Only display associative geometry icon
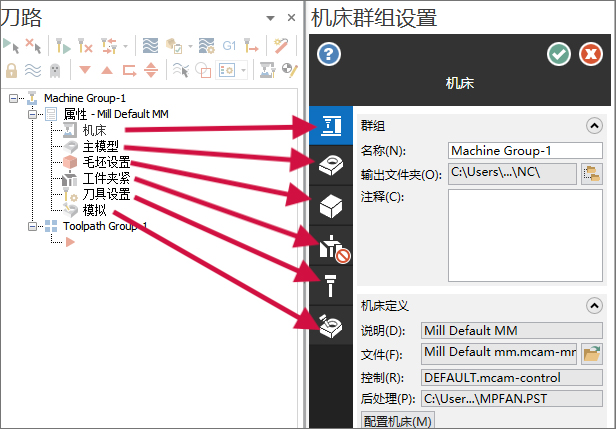This screenshot has width=616, height=429. coord(203,70)
